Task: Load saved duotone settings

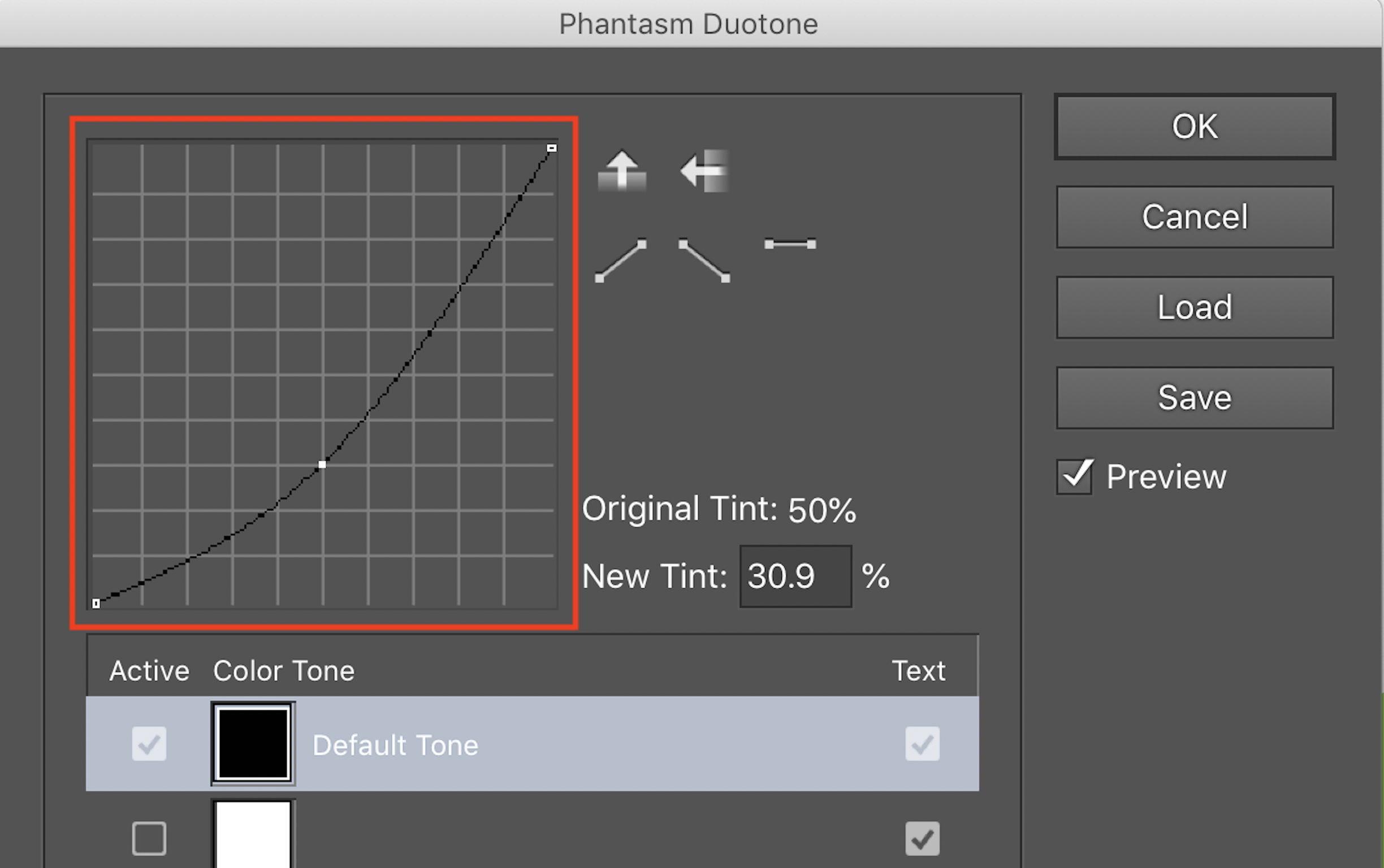Action: (1194, 307)
